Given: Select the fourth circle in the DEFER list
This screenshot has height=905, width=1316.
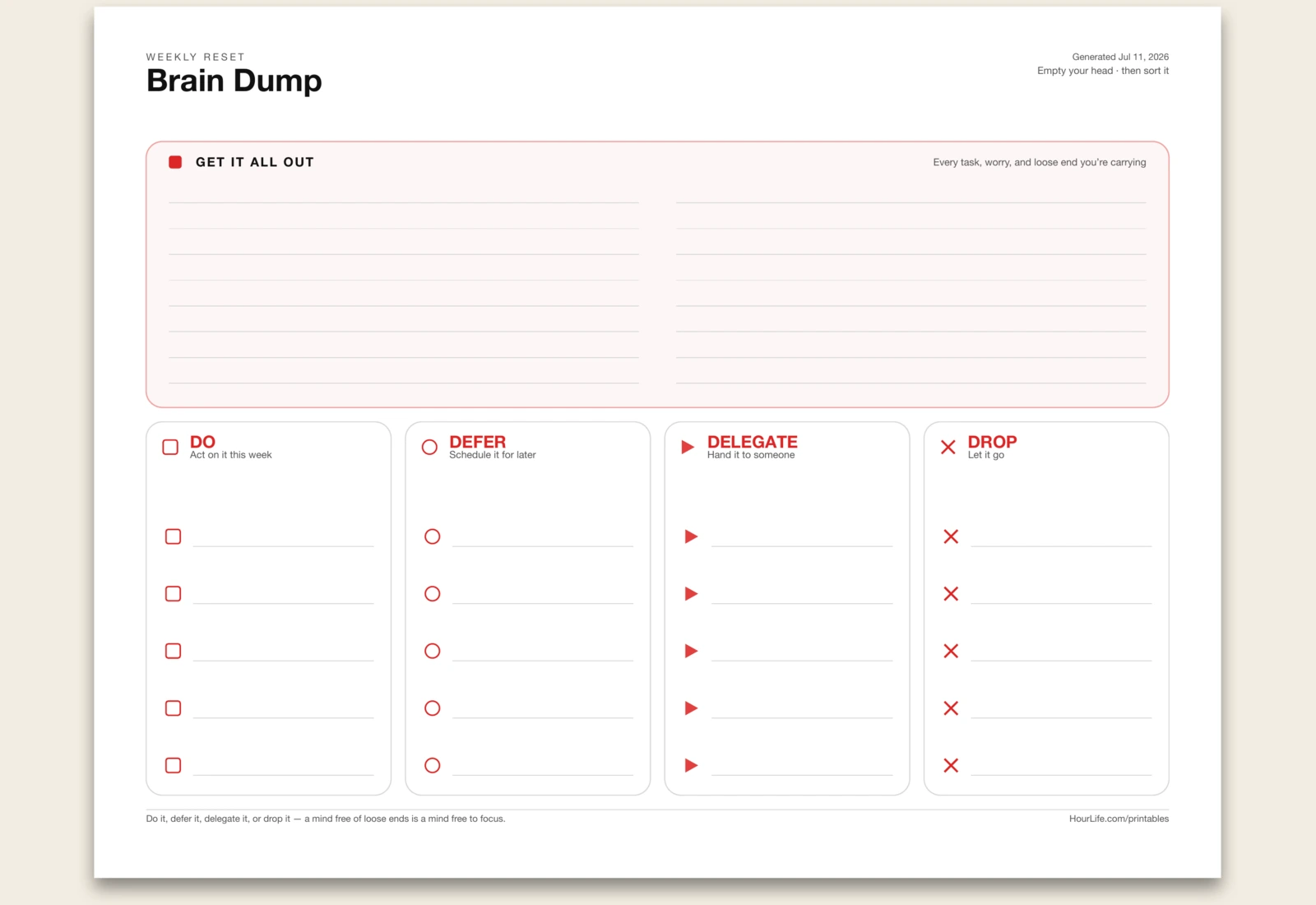Looking at the screenshot, I should 432,708.
